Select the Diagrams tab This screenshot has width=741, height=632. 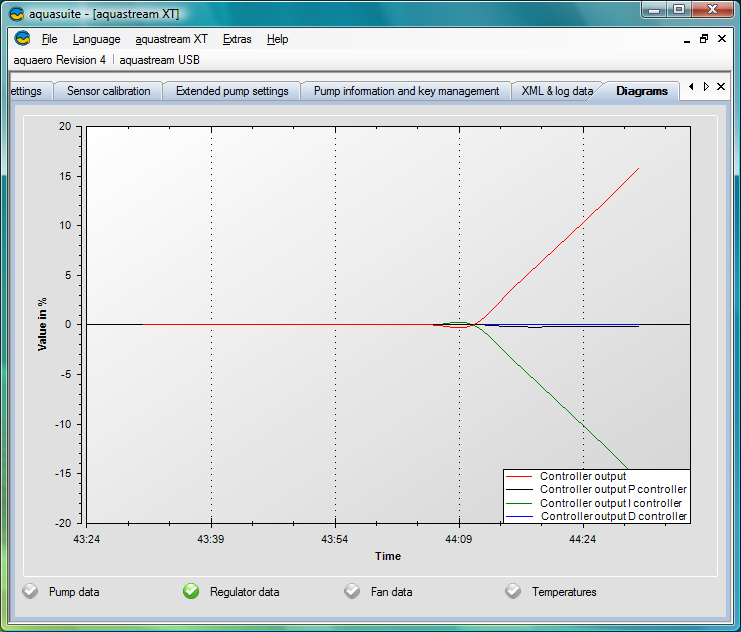point(642,91)
